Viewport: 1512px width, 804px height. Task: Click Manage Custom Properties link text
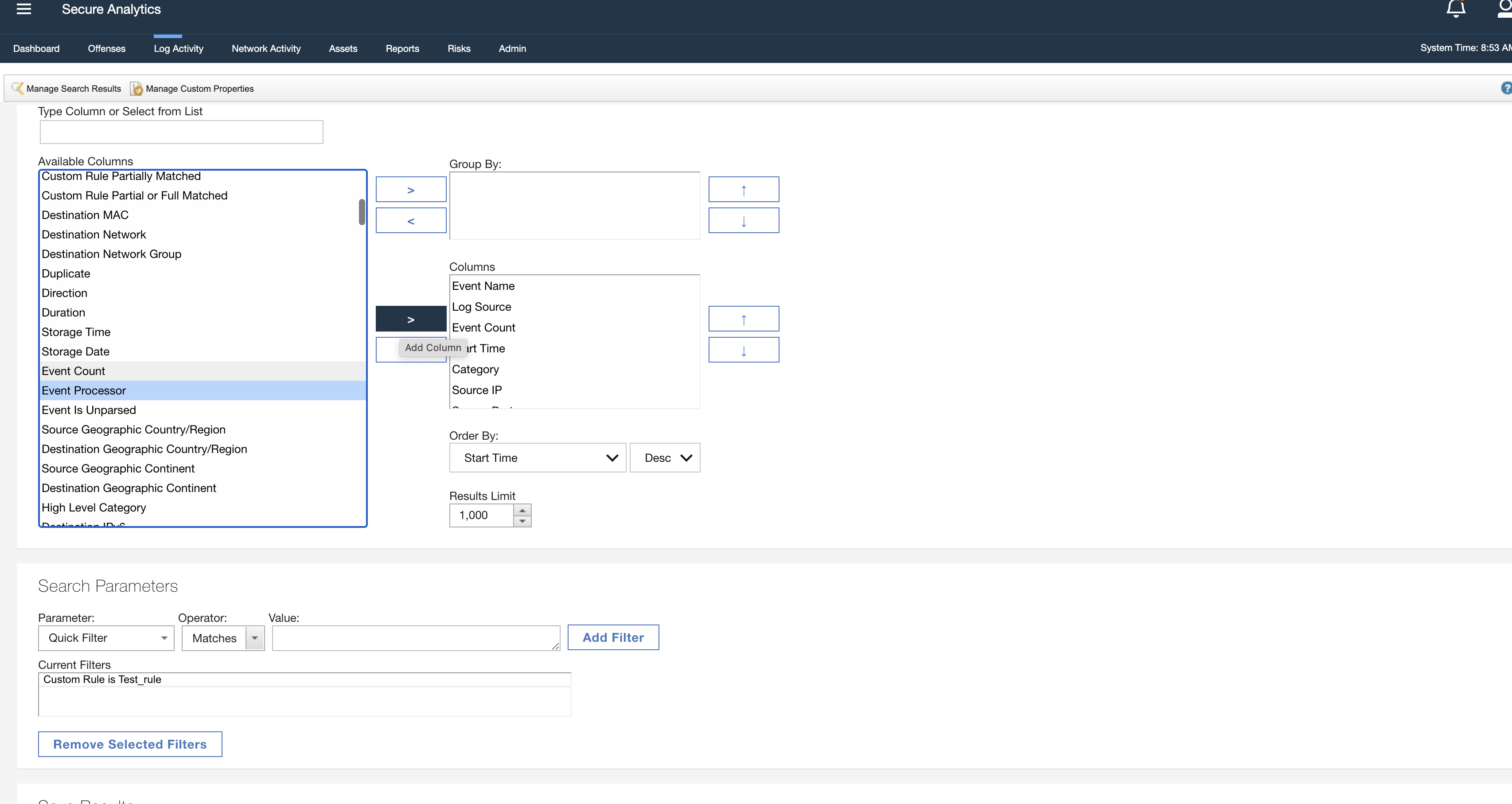pos(199,89)
